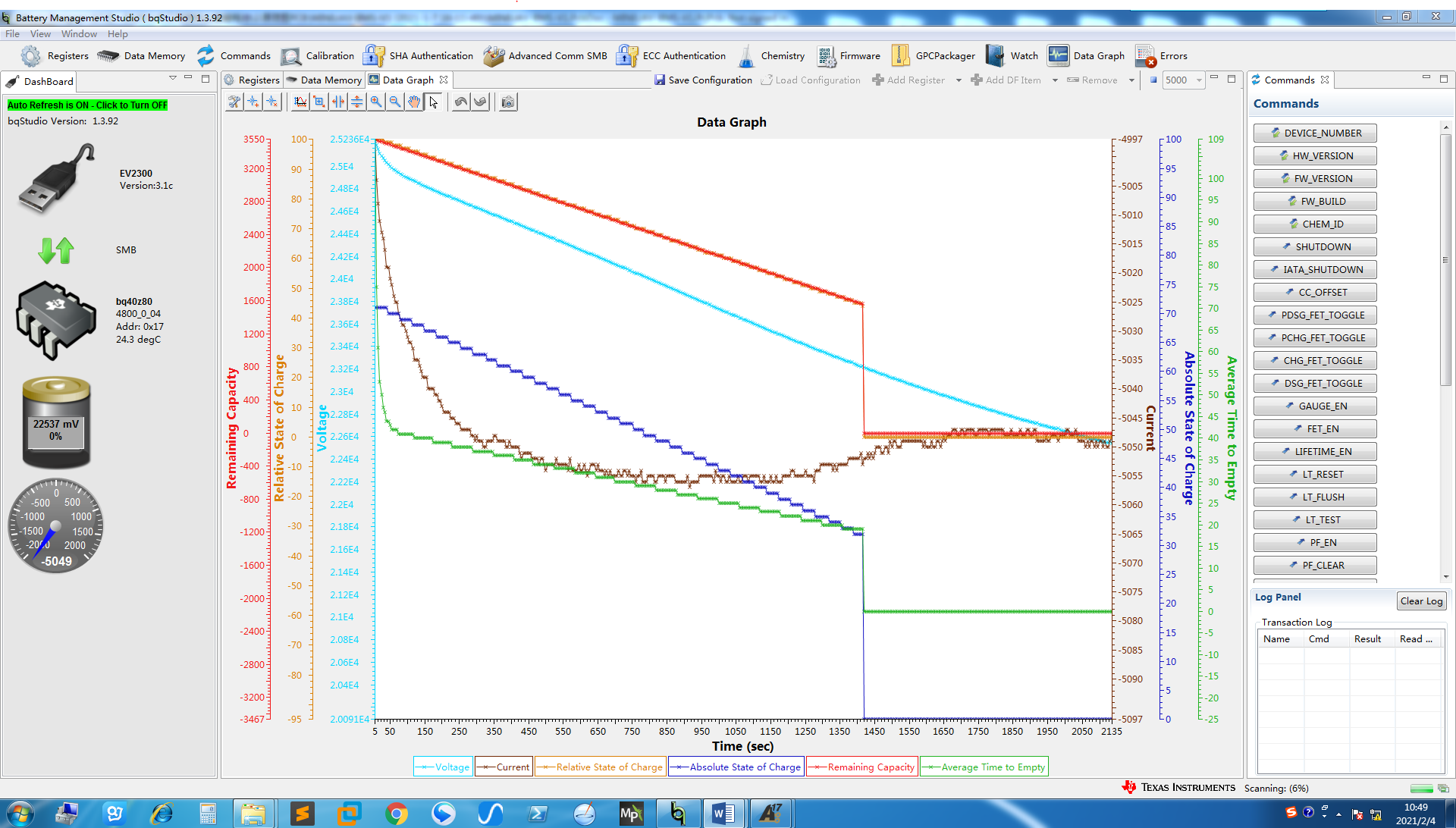Toggle the Current series in legend
Image resolution: width=1456 pixels, height=828 pixels.
tap(504, 767)
